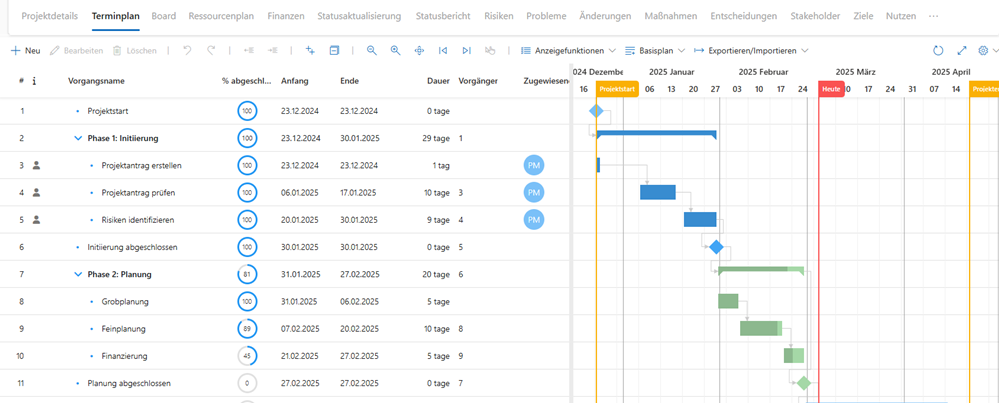Click the collapse all rows icon

(334, 50)
